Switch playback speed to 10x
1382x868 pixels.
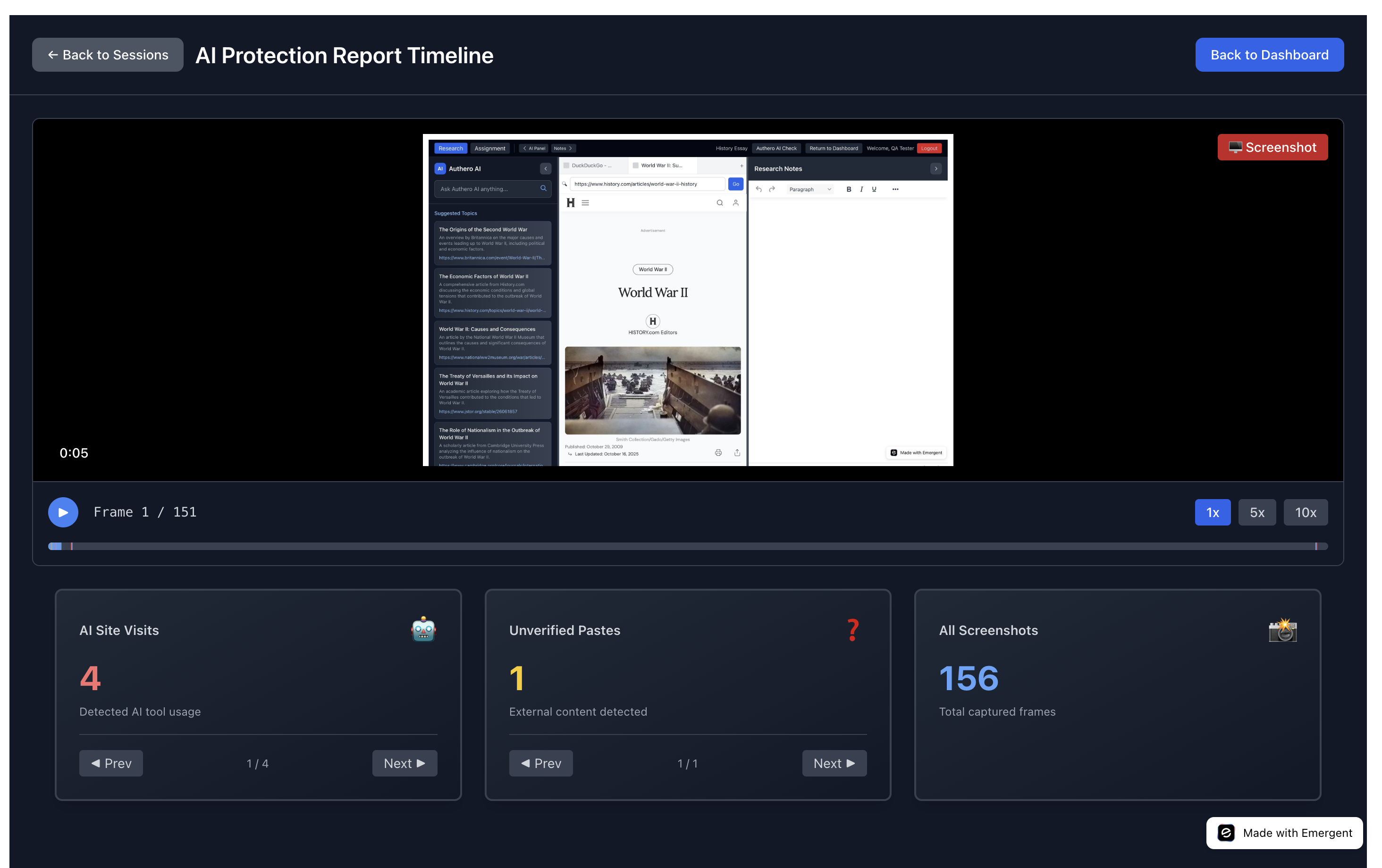click(x=1305, y=512)
